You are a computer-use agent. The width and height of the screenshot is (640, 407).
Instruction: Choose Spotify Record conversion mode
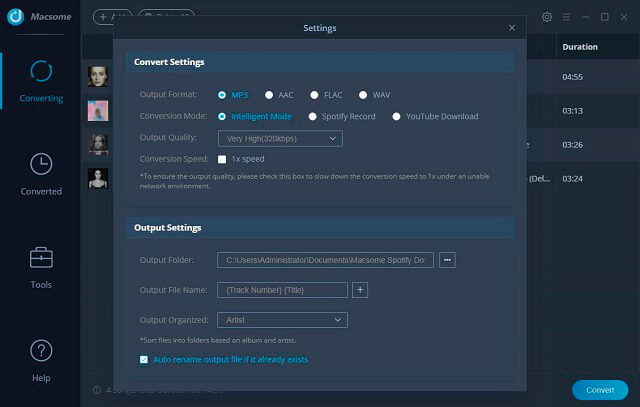click(x=312, y=116)
